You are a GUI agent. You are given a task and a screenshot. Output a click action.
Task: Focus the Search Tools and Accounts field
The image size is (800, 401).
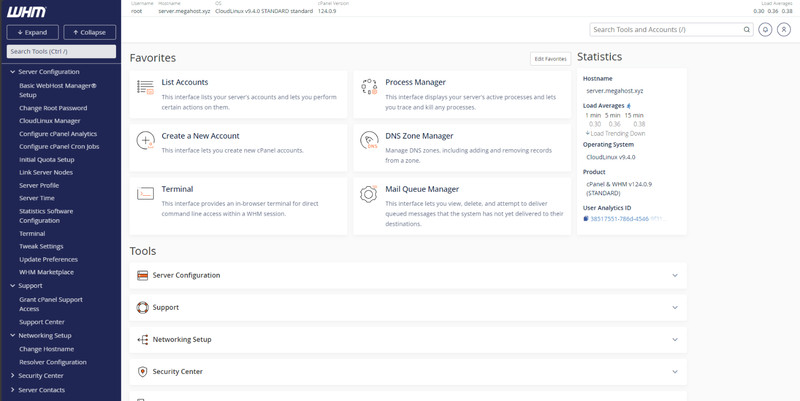click(x=671, y=30)
